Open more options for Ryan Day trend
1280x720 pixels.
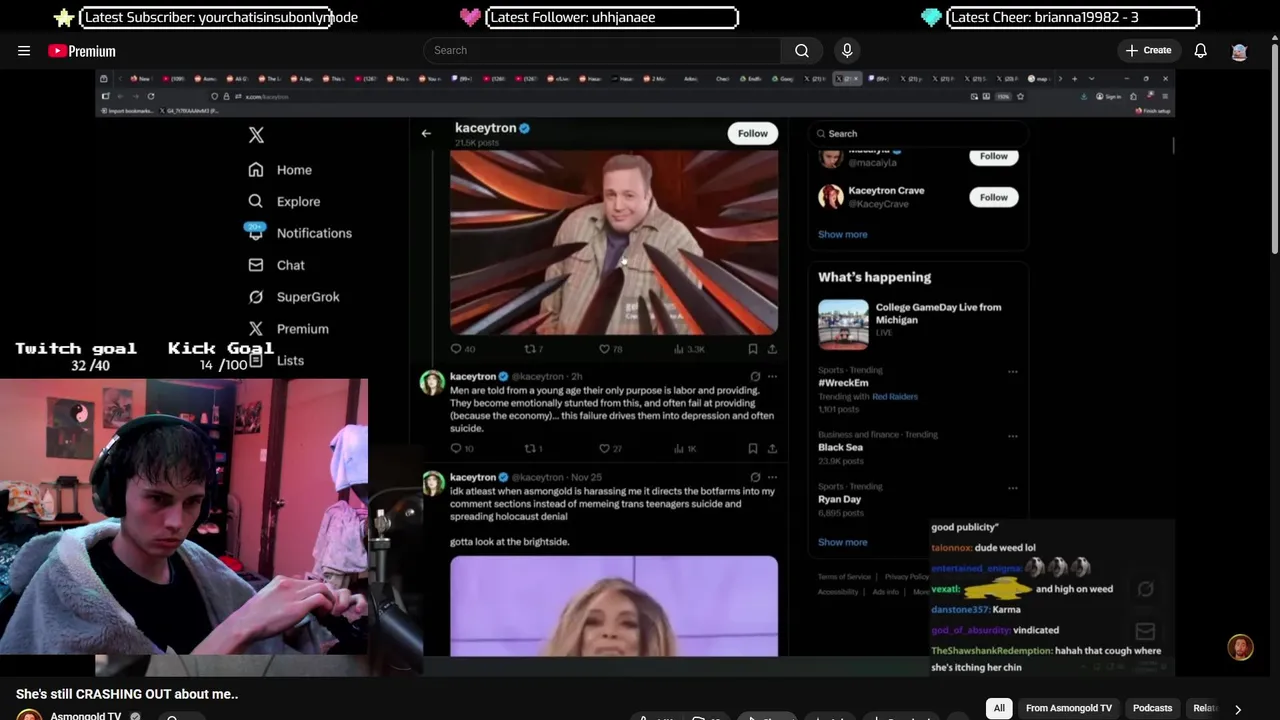(x=1013, y=488)
